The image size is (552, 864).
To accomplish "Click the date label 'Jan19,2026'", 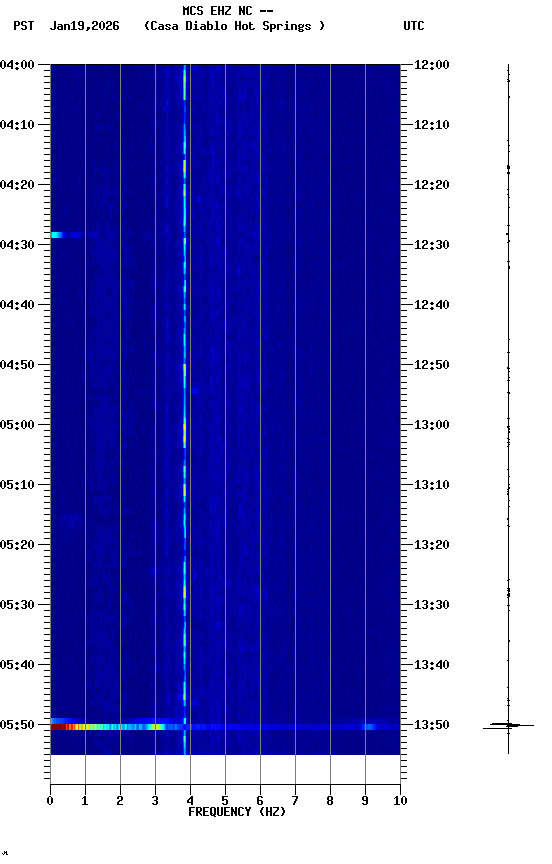I will point(84,26).
